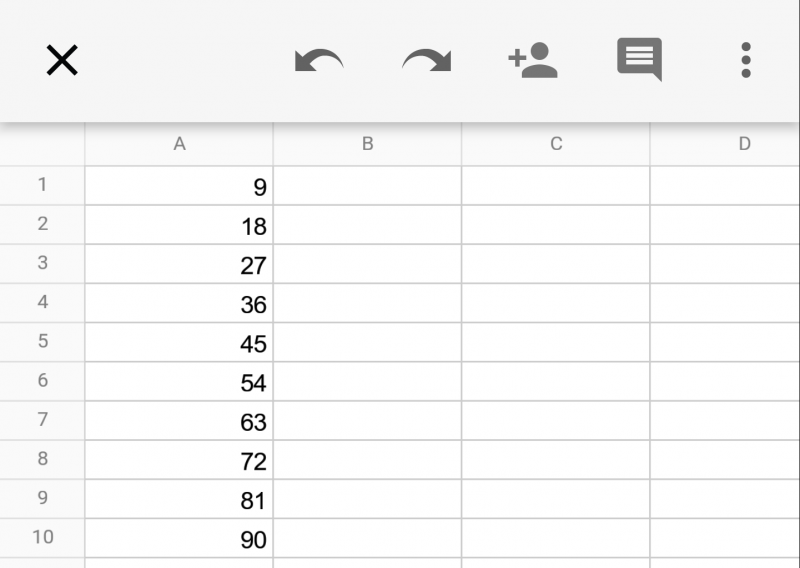Select column B header
This screenshot has height=568, width=800.
[x=367, y=144]
